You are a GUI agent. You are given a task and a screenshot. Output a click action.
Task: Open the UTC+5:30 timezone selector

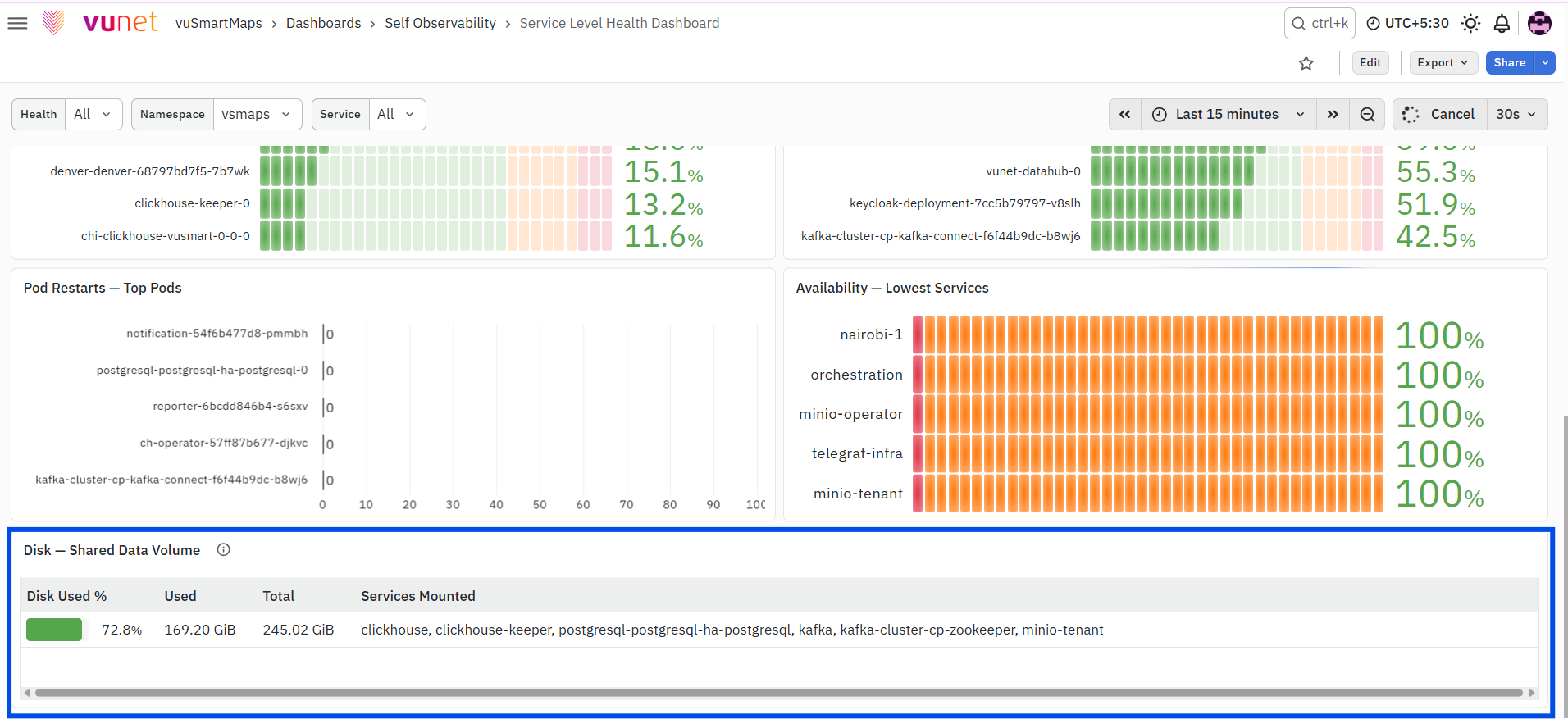click(1408, 23)
